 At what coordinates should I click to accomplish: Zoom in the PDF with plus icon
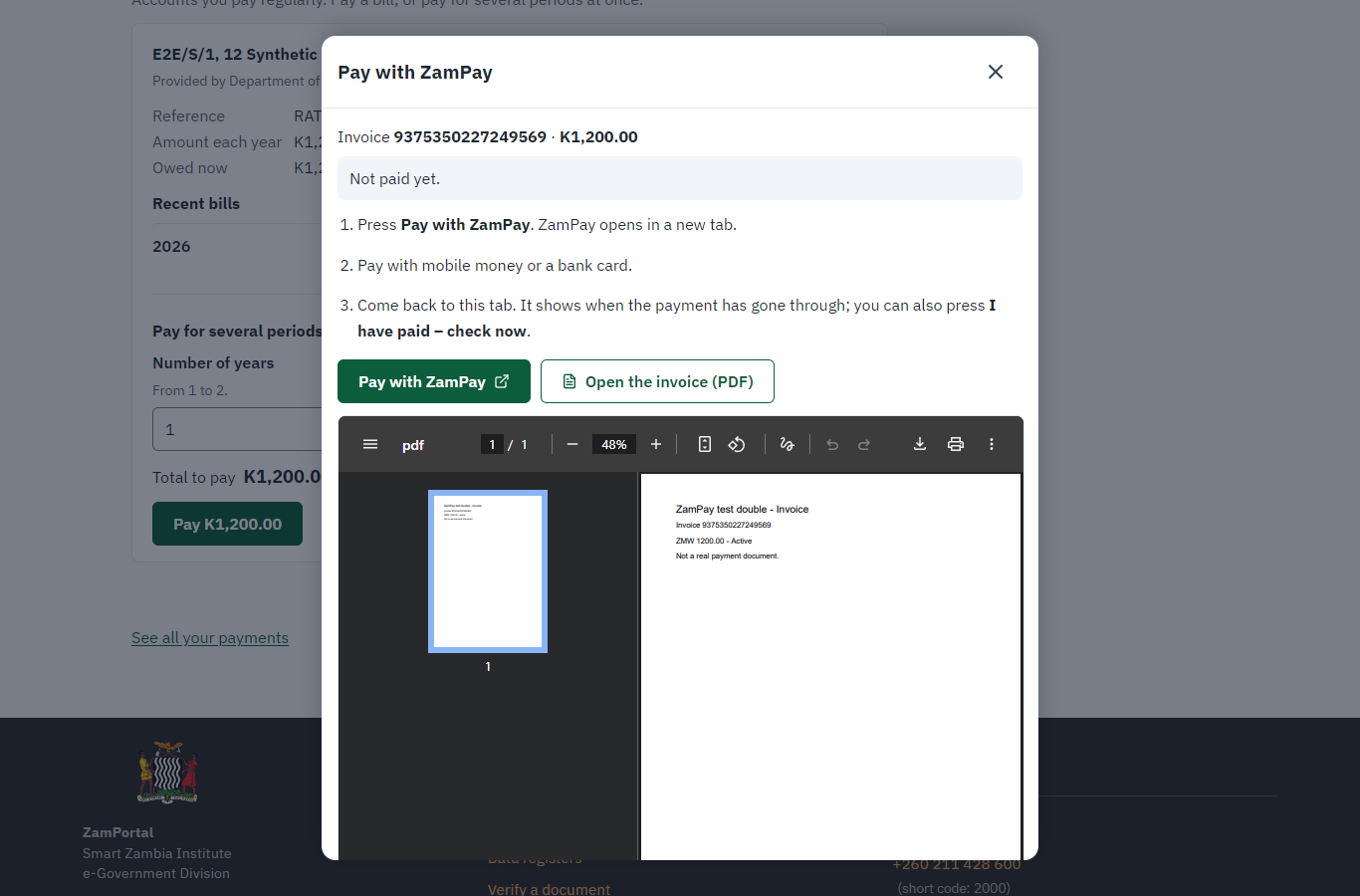[x=656, y=444]
